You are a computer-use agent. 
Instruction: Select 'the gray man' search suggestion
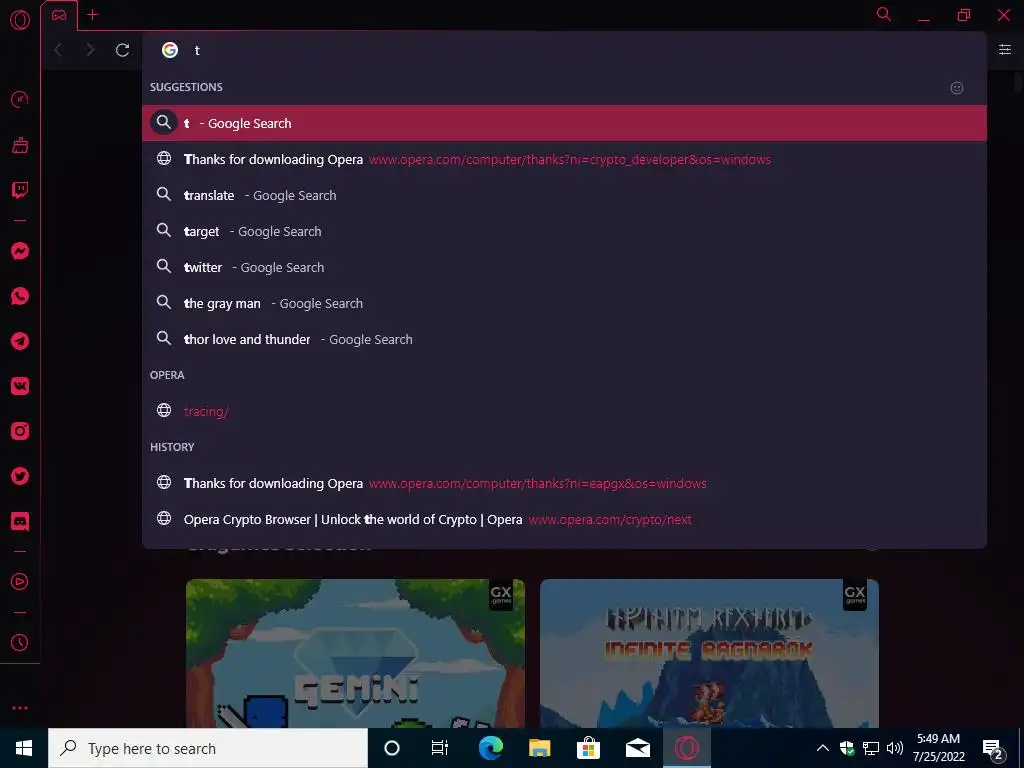[564, 303]
